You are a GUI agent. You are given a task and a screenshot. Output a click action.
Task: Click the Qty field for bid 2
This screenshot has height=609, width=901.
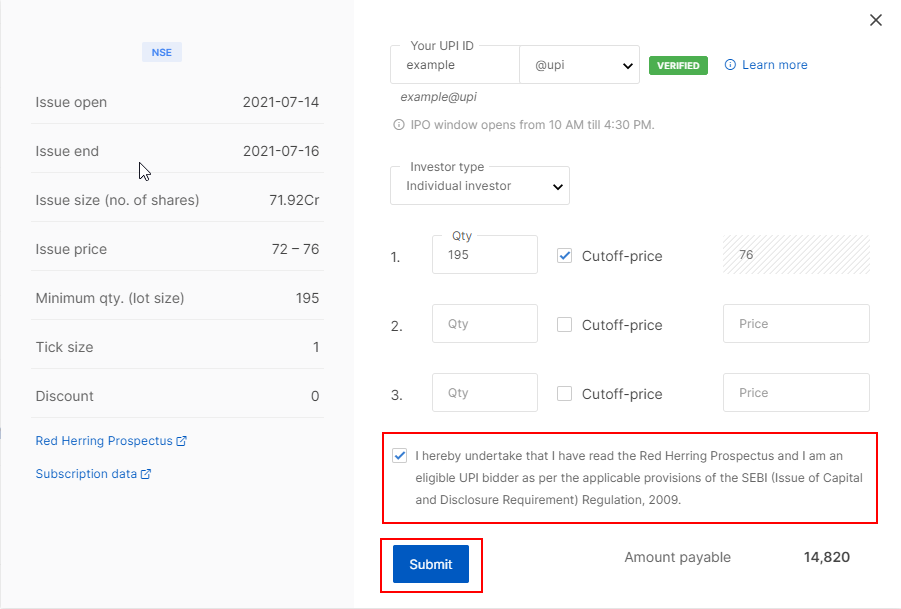(484, 324)
